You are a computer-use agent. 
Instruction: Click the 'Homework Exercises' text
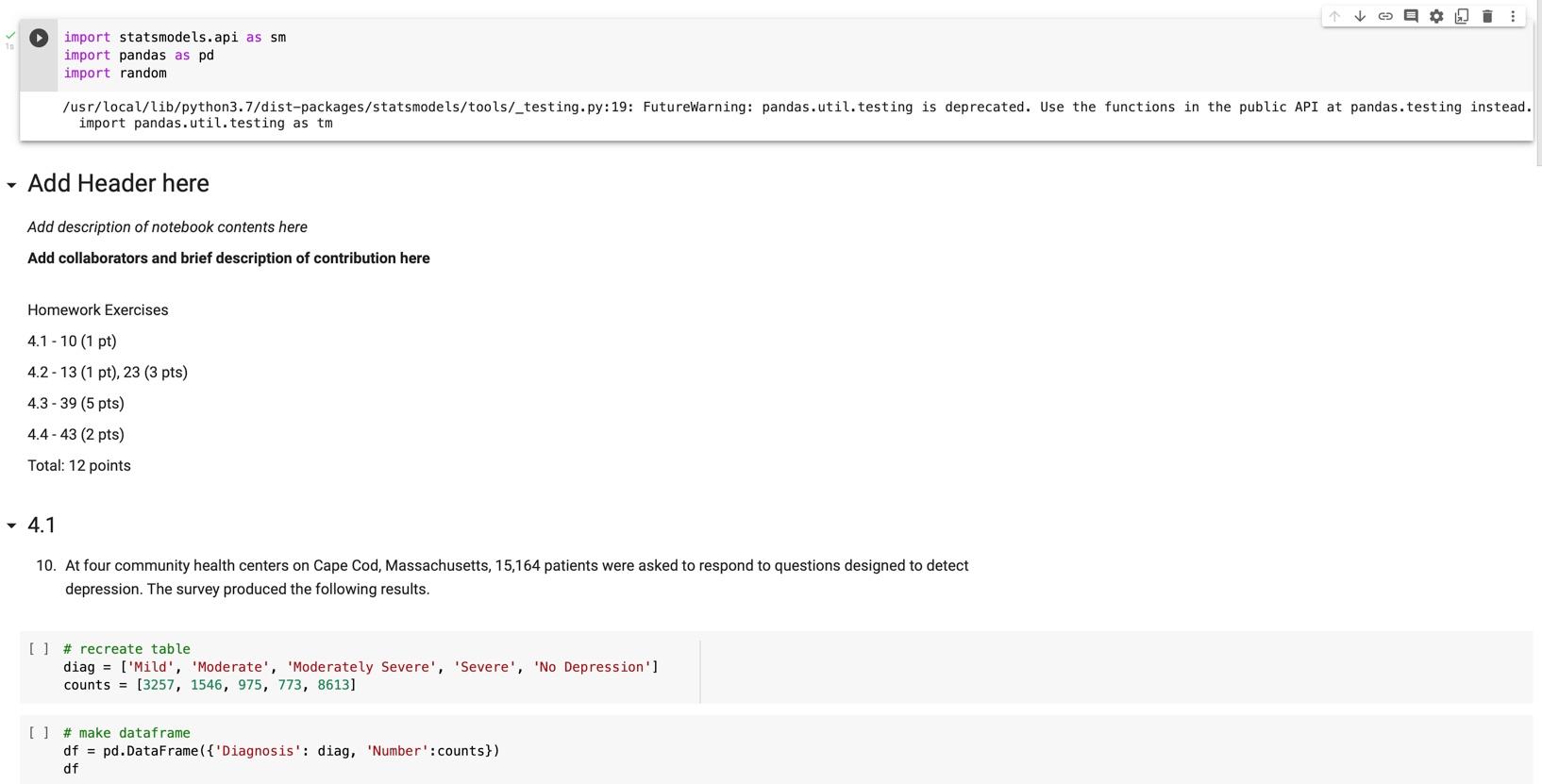pyautogui.click(x=98, y=310)
